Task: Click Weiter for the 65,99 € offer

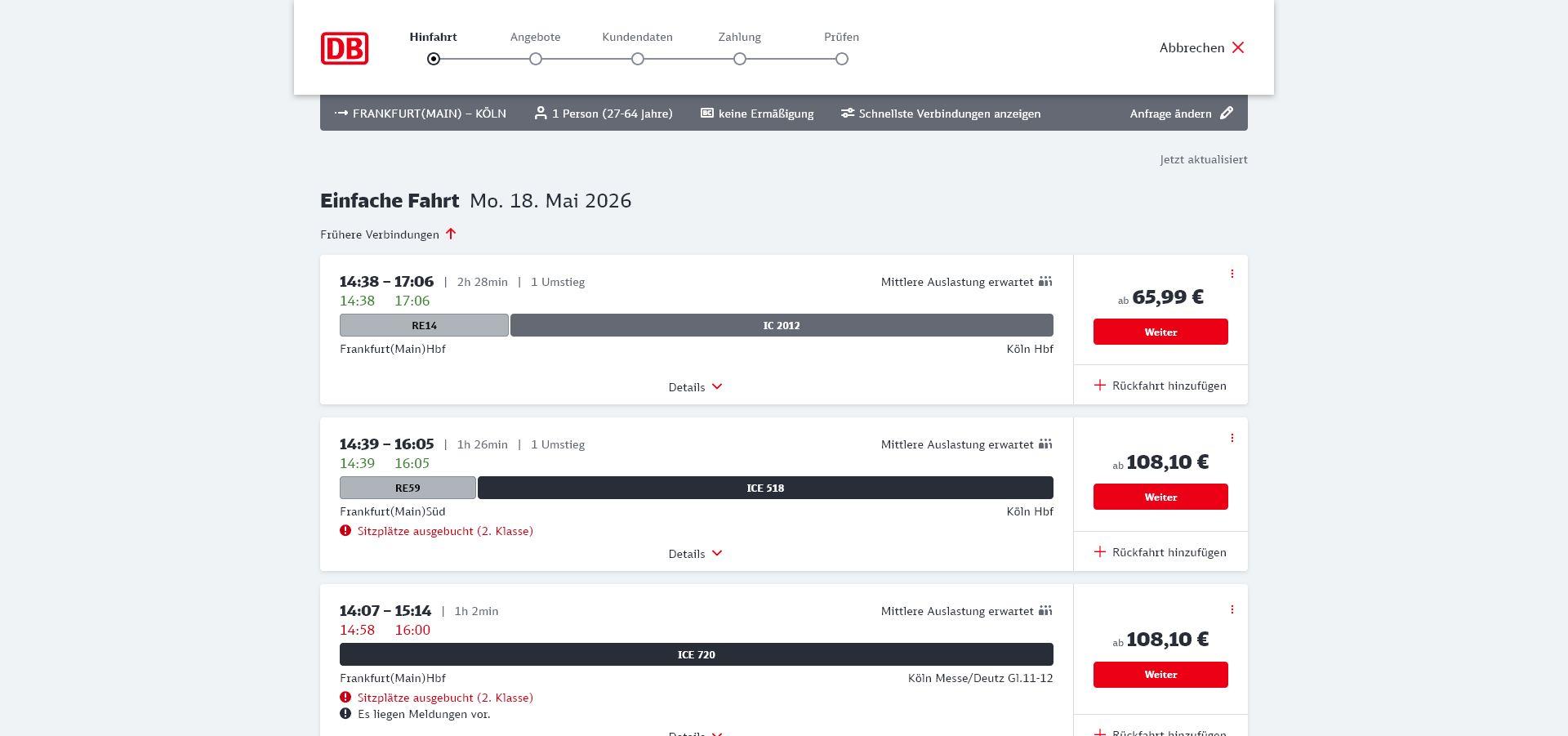Action: pos(1160,332)
